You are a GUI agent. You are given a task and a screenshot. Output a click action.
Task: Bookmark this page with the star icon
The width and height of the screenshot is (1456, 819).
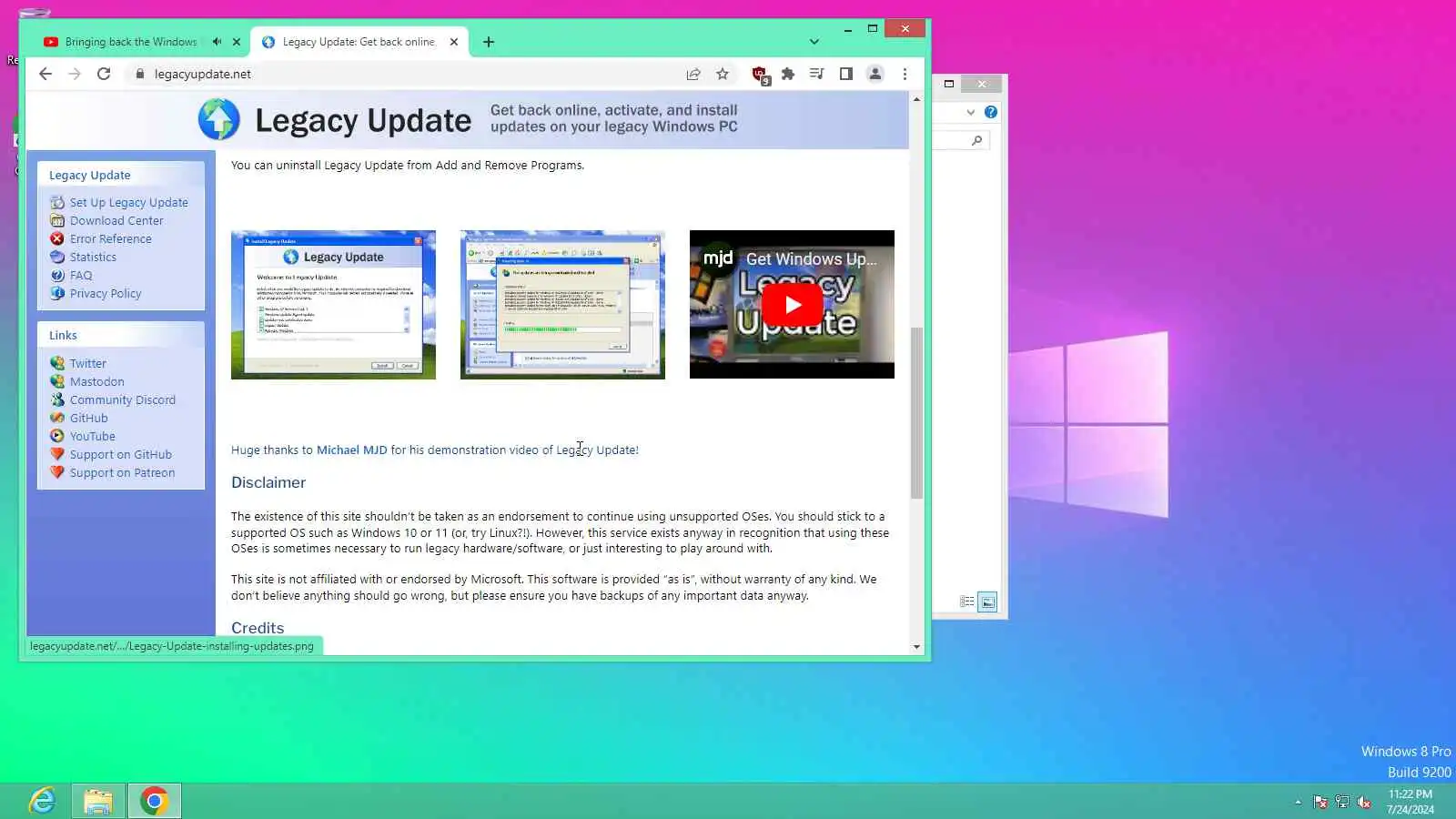click(x=723, y=74)
